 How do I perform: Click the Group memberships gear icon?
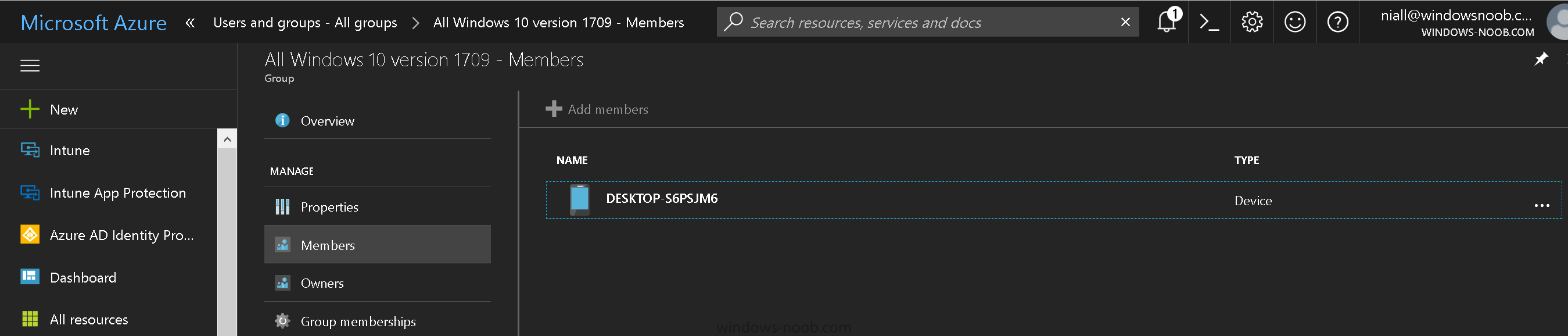tap(282, 321)
